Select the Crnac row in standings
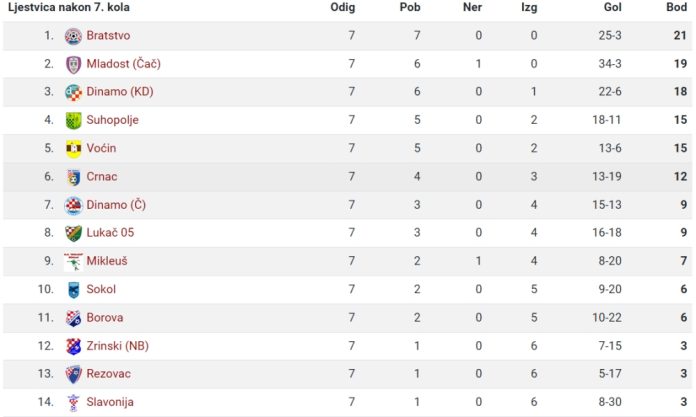The image size is (696, 417). click(348, 177)
